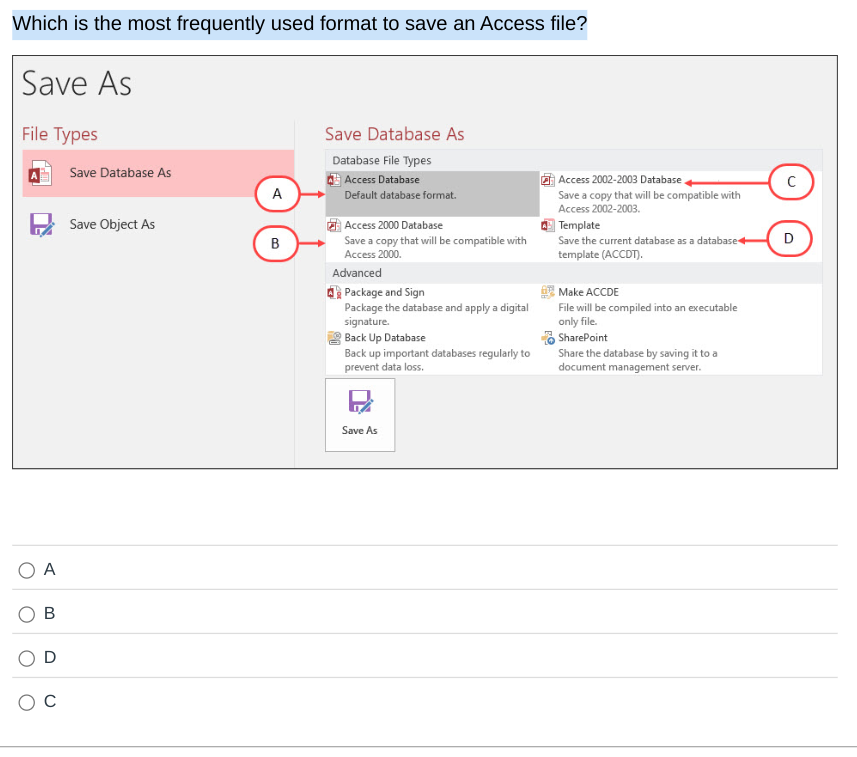This screenshot has height=757, width=857.
Task: Select answer option D
Action: tap(26, 658)
